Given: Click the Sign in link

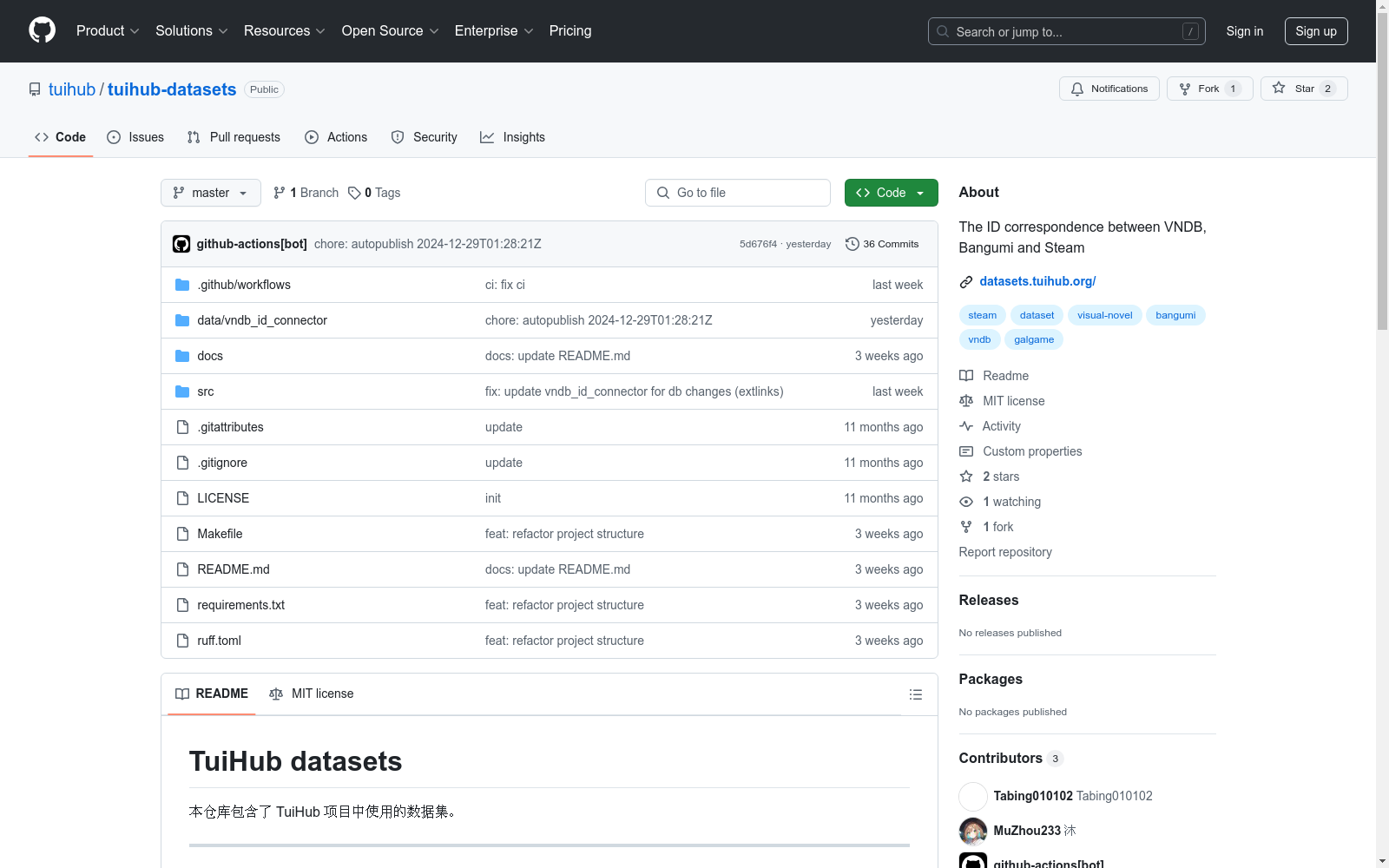Looking at the screenshot, I should pyautogui.click(x=1245, y=31).
